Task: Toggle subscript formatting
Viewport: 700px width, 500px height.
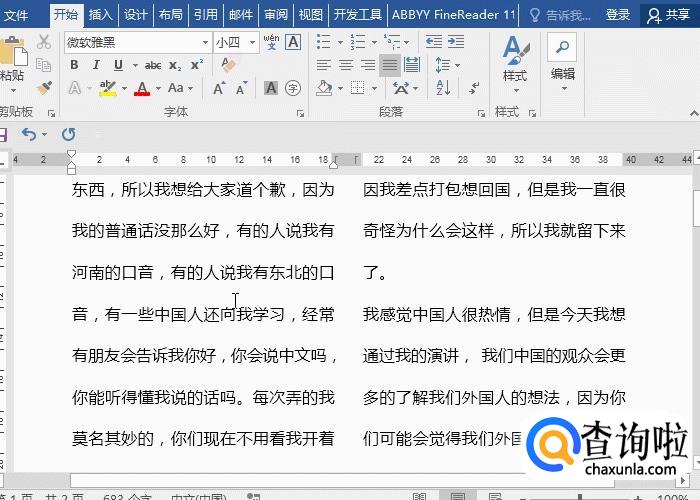Action: click(175, 66)
